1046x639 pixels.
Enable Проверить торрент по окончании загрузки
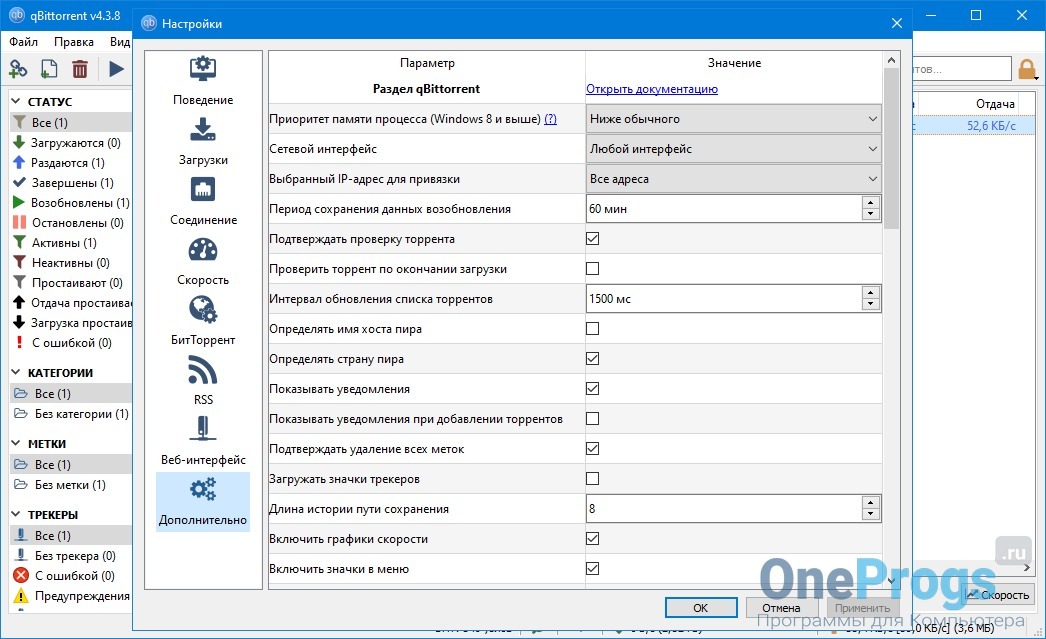click(x=592, y=268)
